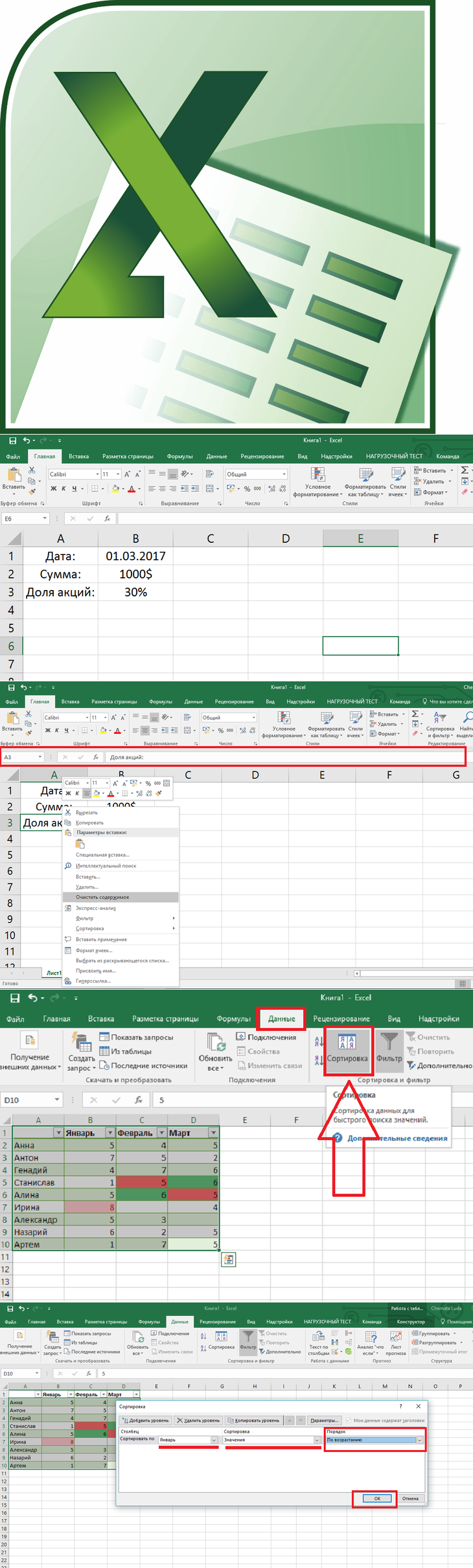Expand Фильтр submenu in the context menu
Image resolution: width=473 pixels, height=1568 pixels.
pyautogui.click(x=121, y=918)
